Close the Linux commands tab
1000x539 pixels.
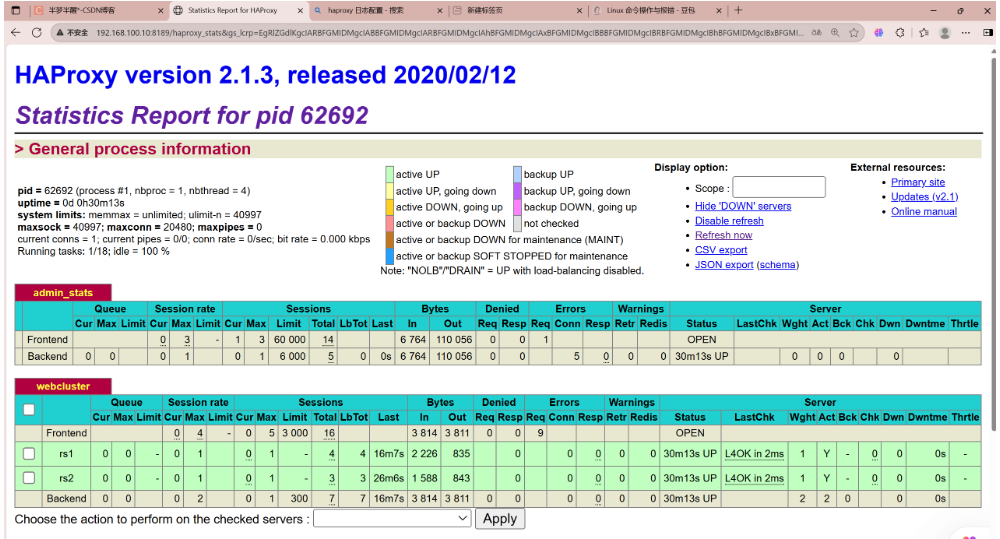pos(719,11)
